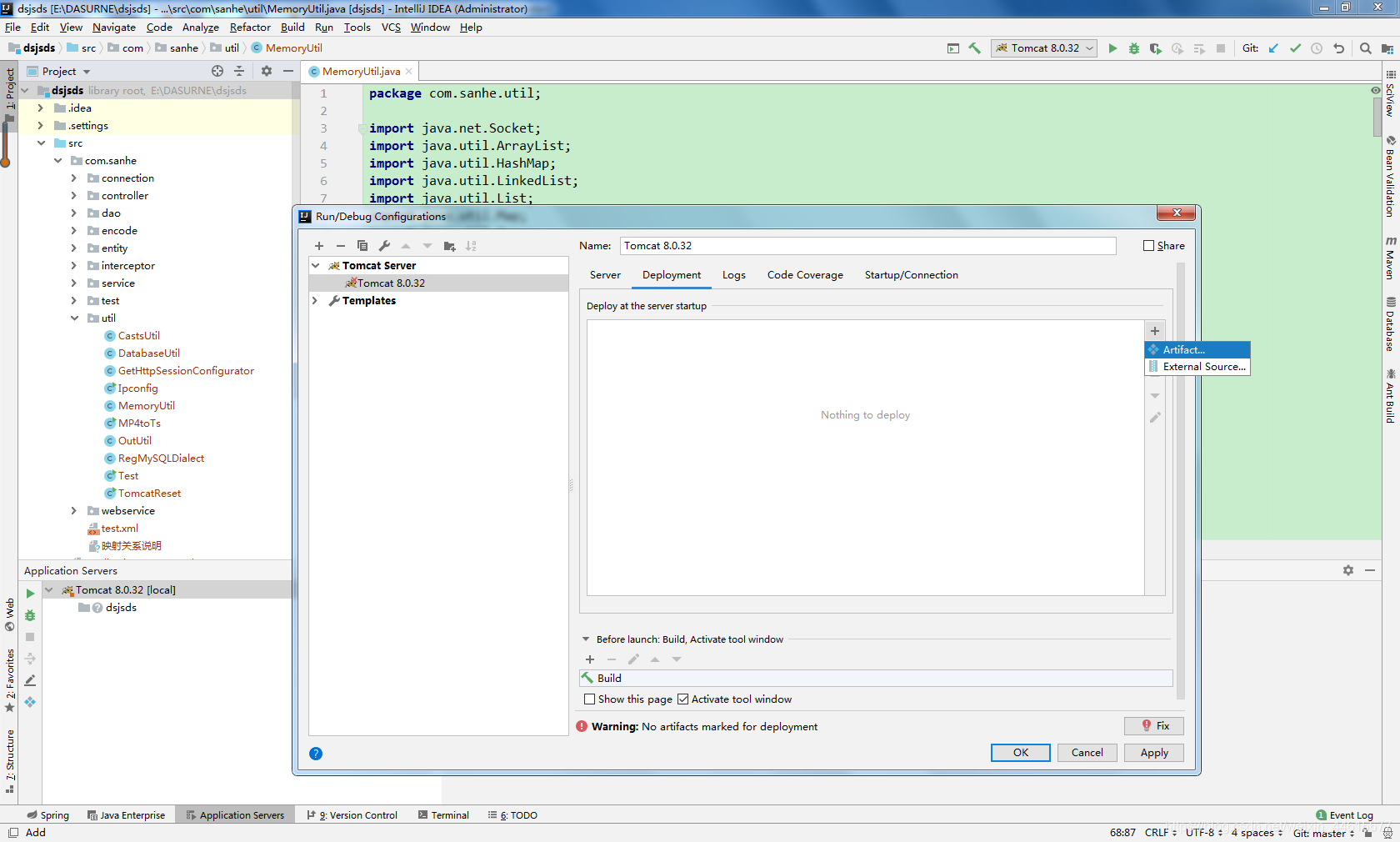Open the Tomcat 8.0.32 run configuration dropdown

(1044, 48)
